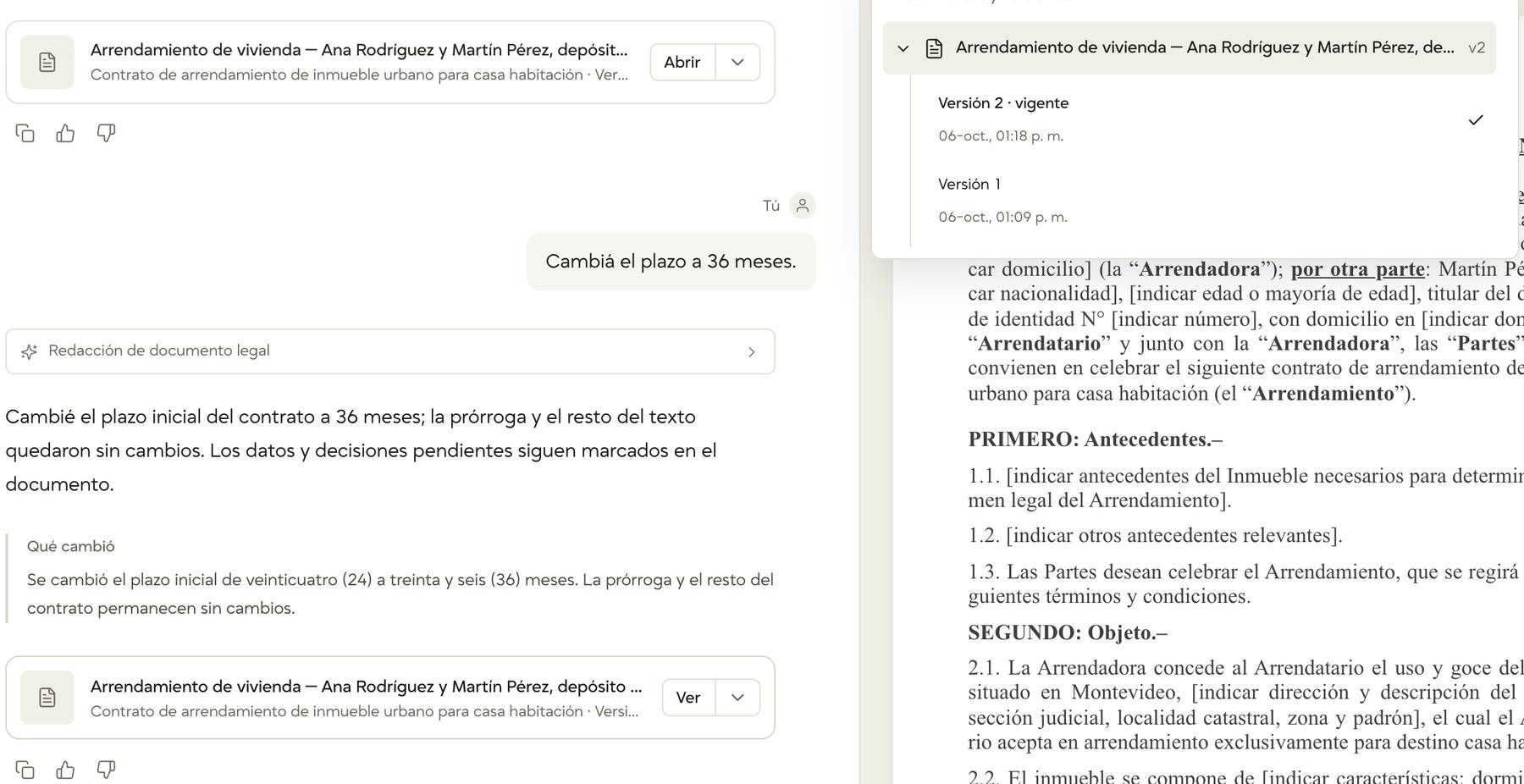Image resolution: width=1524 pixels, height=784 pixels.
Task: Click the bottom artifact card title Arrendamiento de vivienda
Action: [x=366, y=686]
